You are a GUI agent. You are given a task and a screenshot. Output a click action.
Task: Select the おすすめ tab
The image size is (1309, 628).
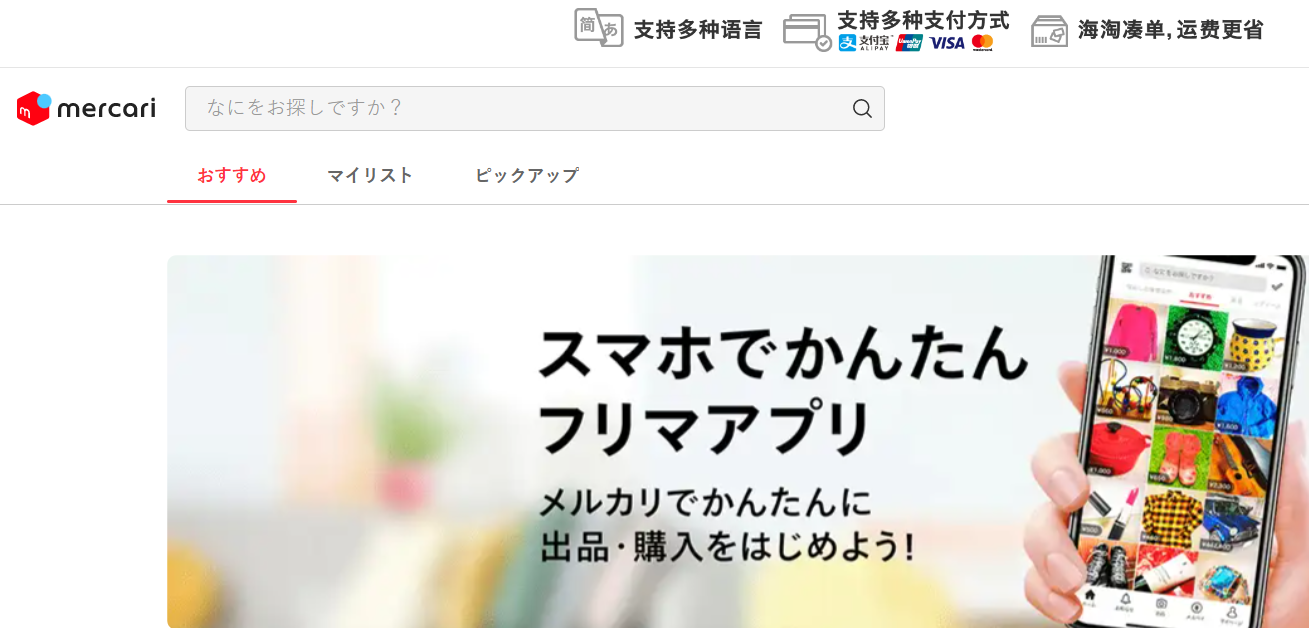click(232, 176)
